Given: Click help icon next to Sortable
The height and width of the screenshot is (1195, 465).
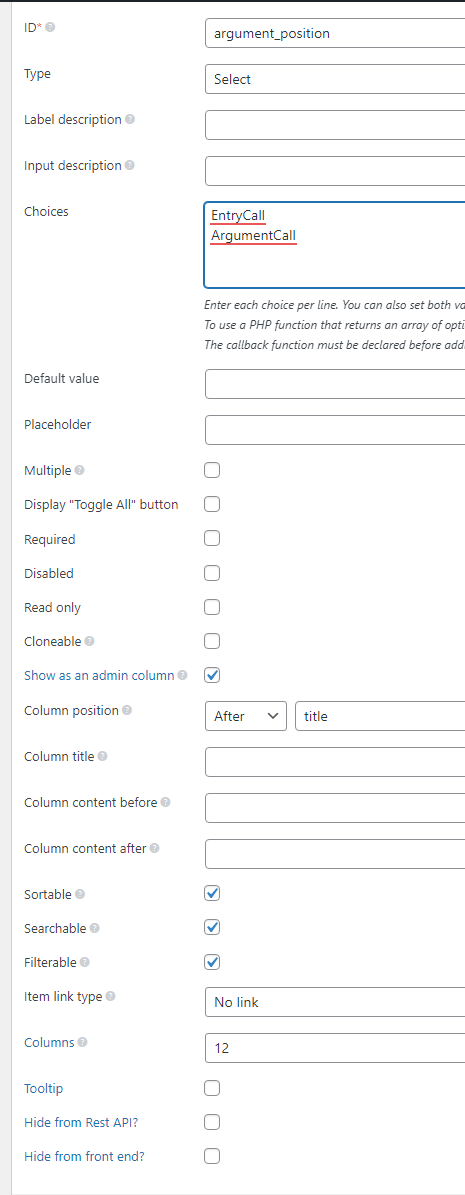Looking at the screenshot, I should click(80, 894).
